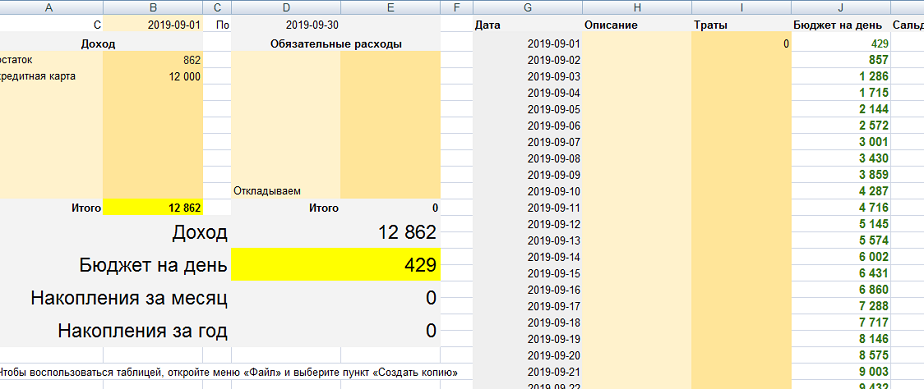Click the budget value 1 286
This screenshot has width=924, height=389.
[841, 77]
